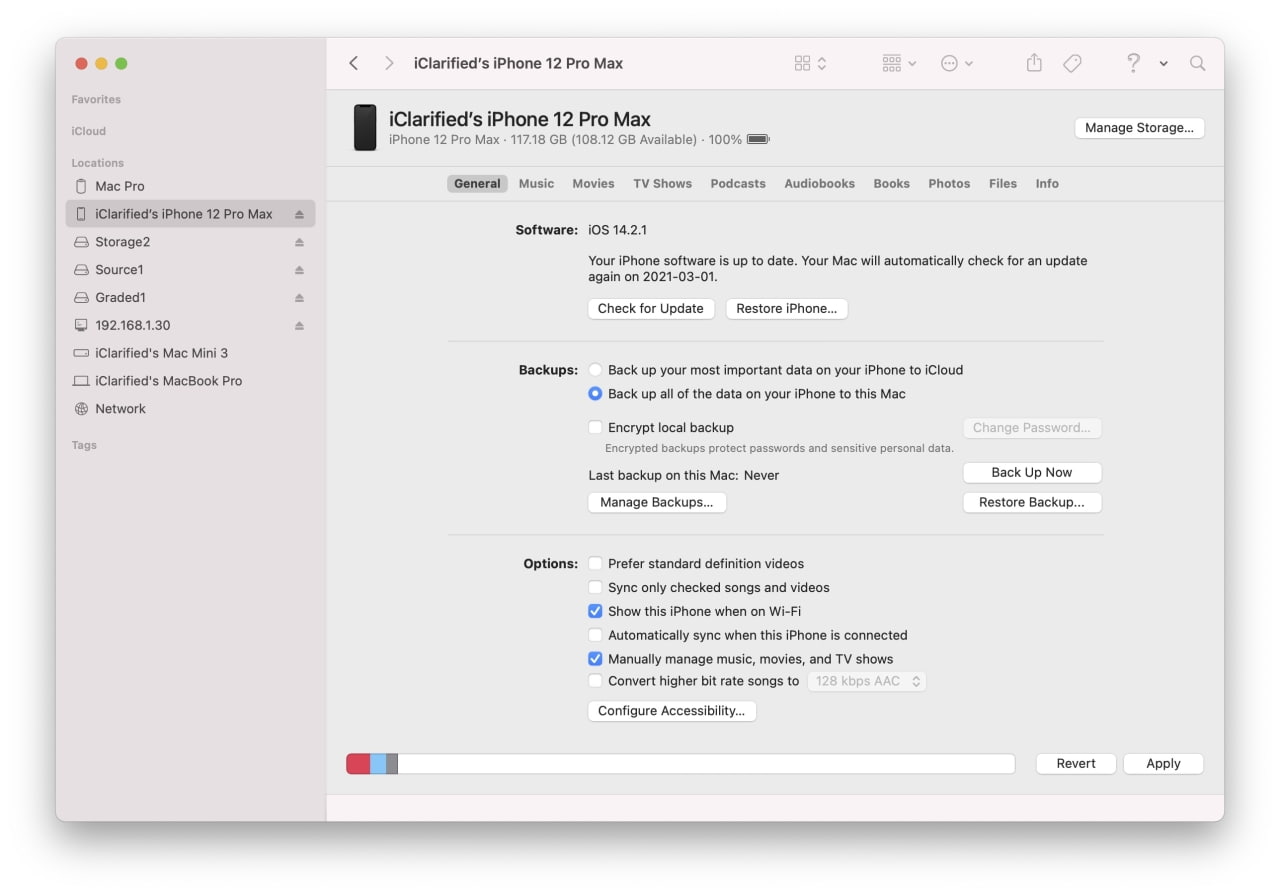Go forward with the right chevron
The width and height of the screenshot is (1280, 895).
389,63
